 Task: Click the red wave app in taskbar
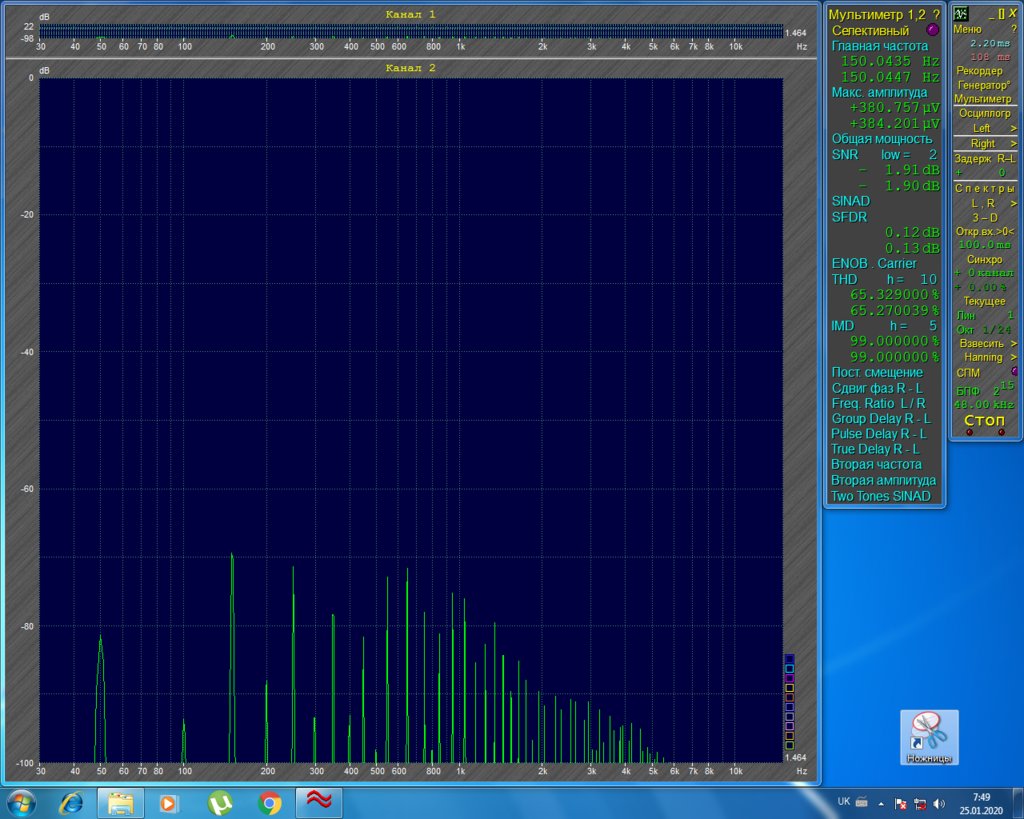point(319,802)
